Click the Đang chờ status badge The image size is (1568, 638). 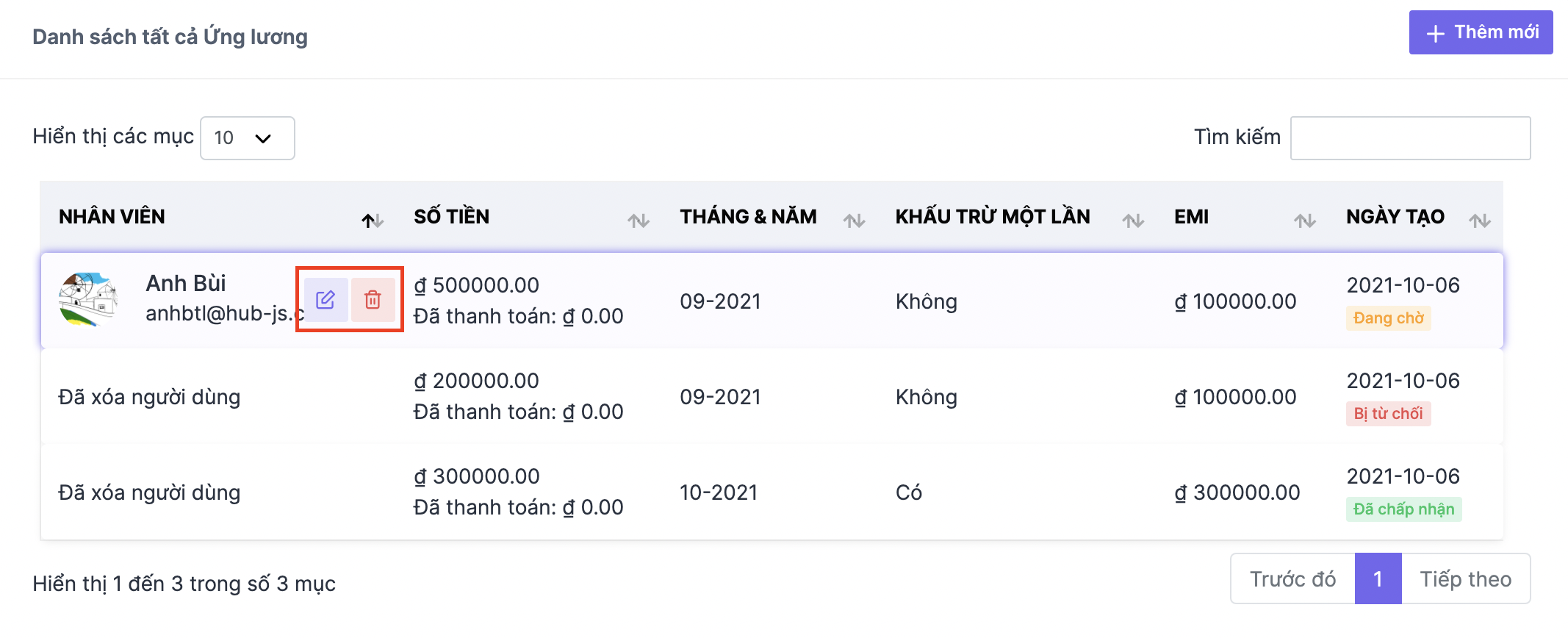tap(1388, 318)
